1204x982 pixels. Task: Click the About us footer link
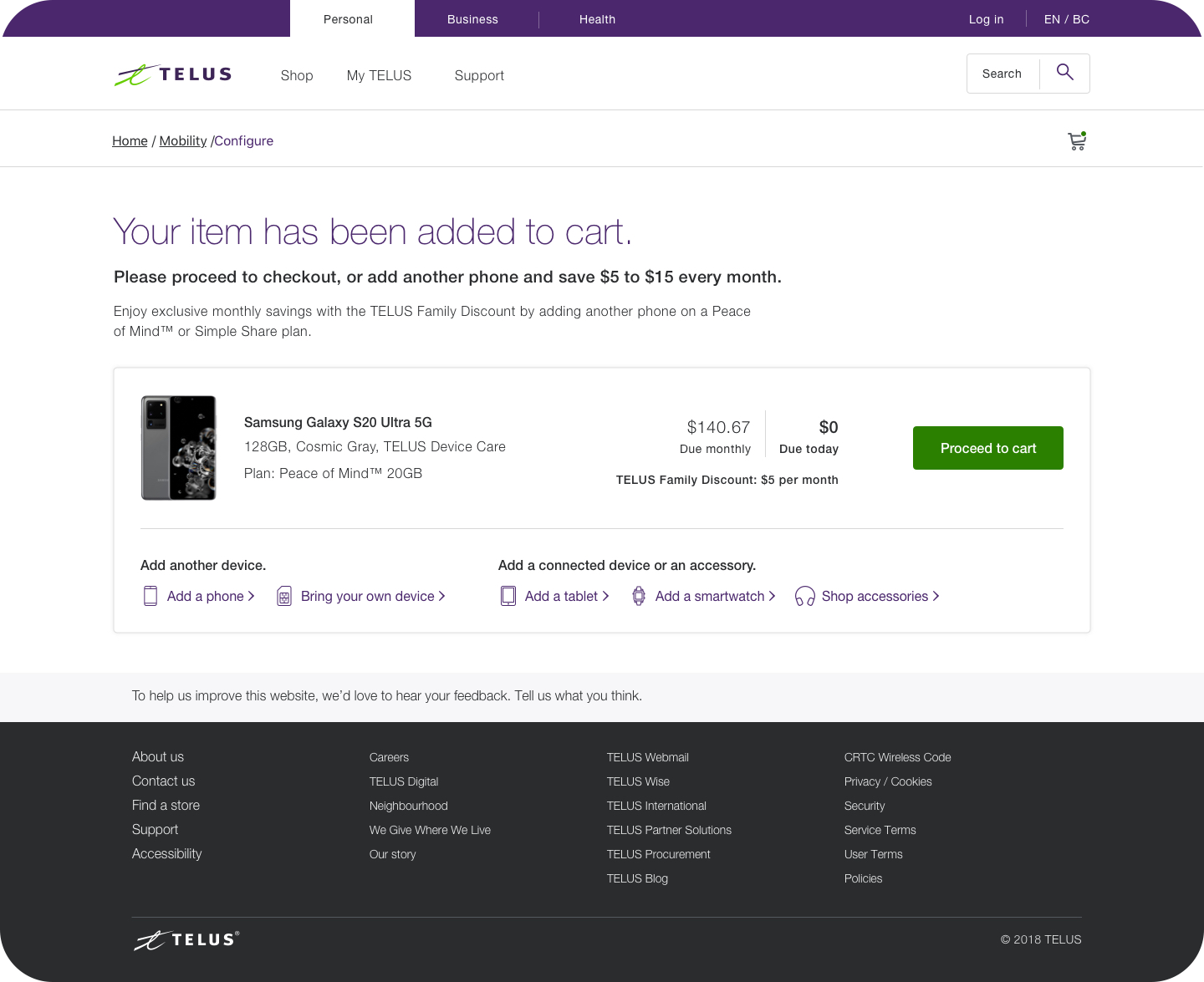click(158, 756)
